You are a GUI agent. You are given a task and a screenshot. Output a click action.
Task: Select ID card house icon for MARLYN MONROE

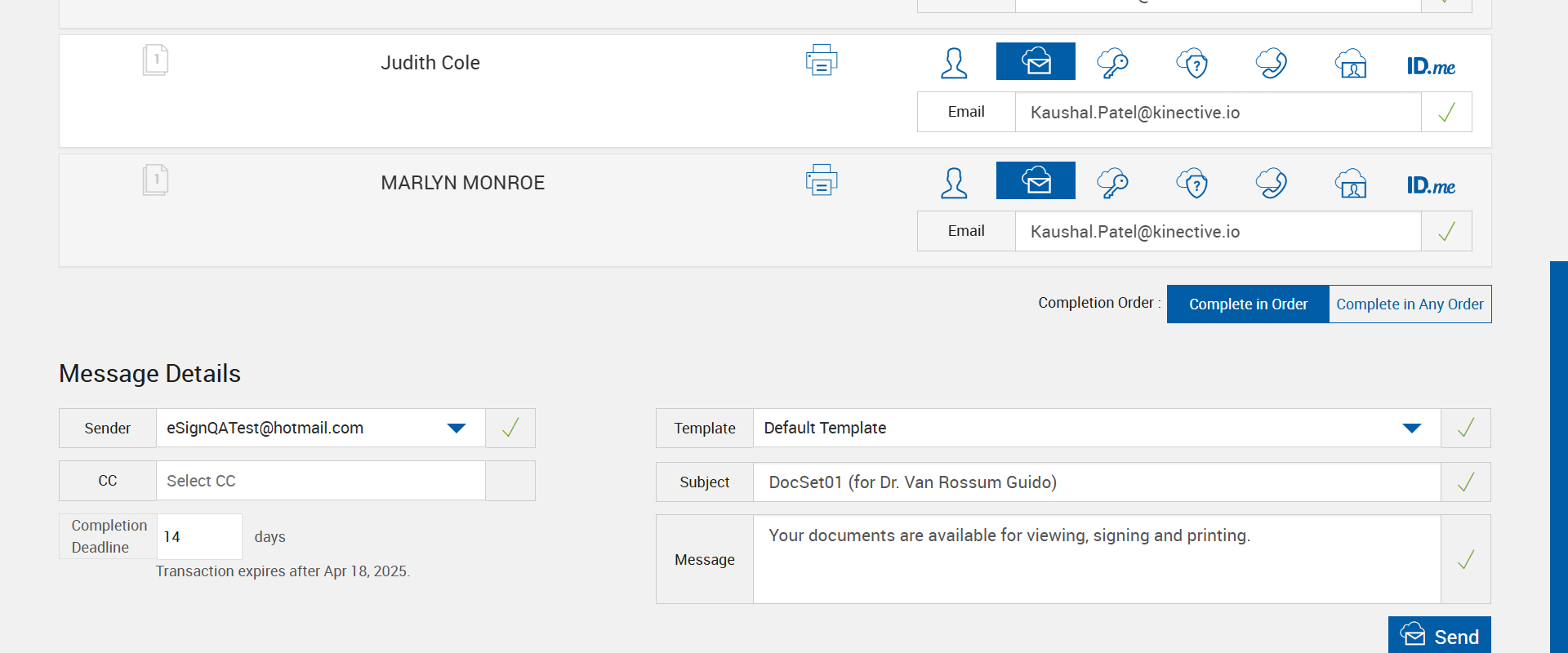[x=1351, y=183]
